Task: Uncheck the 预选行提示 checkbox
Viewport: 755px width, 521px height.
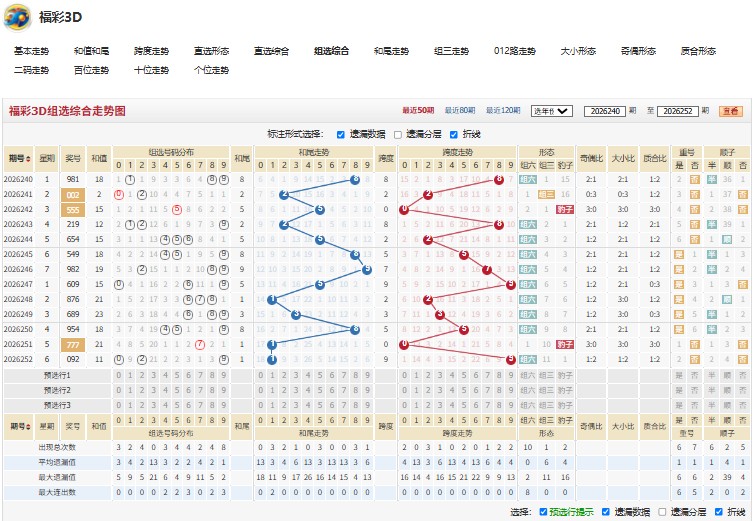Action: pos(543,512)
